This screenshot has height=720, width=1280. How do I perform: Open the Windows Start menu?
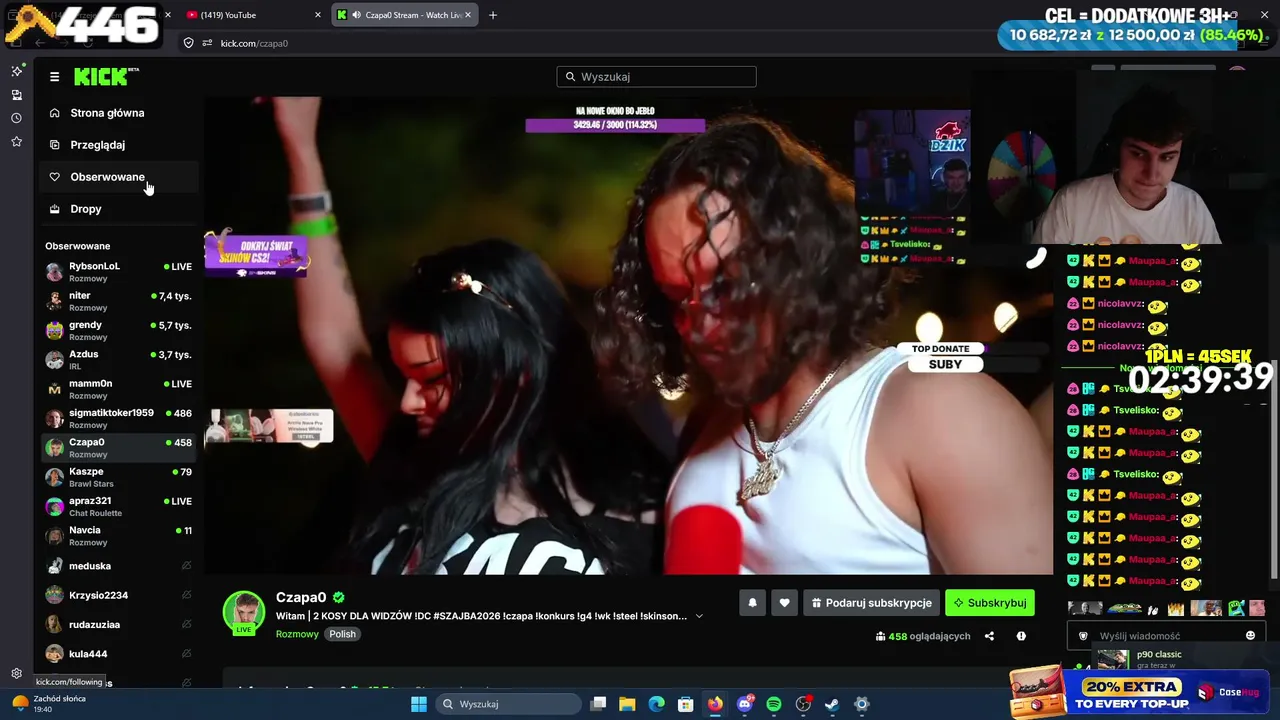(419, 704)
